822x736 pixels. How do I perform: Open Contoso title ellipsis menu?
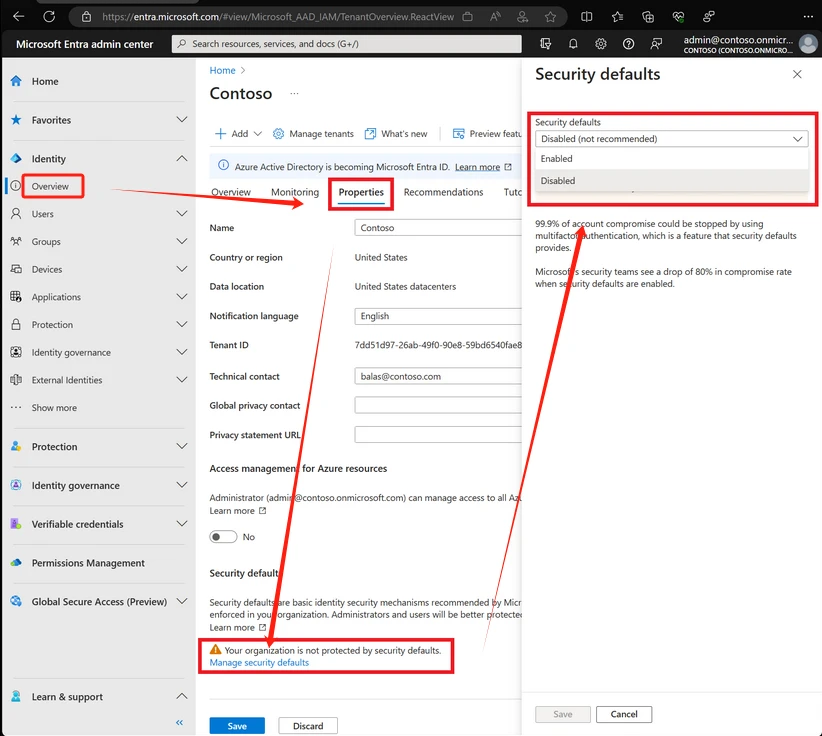pyautogui.click(x=295, y=93)
